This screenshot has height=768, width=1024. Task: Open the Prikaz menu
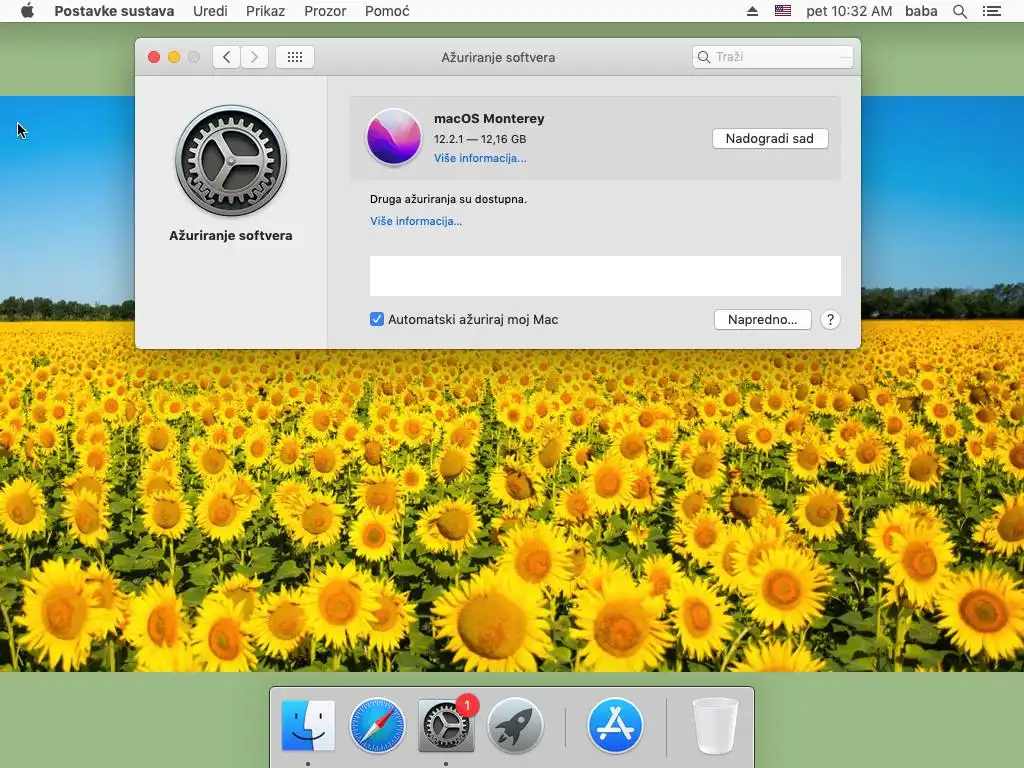pyautogui.click(x=265, y=11)
